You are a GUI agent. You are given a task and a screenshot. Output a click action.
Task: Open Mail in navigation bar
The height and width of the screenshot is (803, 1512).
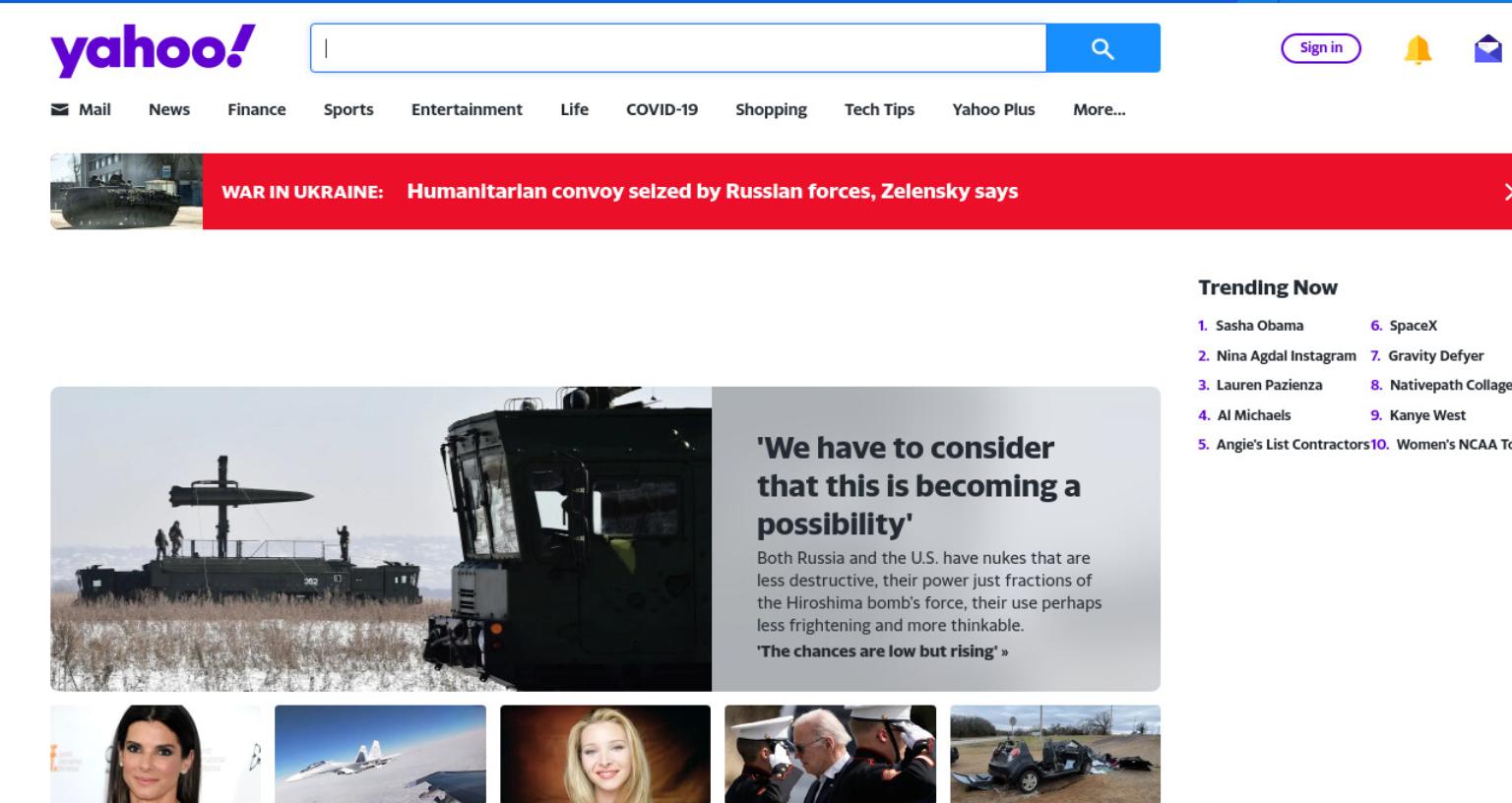tap(81, 109)
